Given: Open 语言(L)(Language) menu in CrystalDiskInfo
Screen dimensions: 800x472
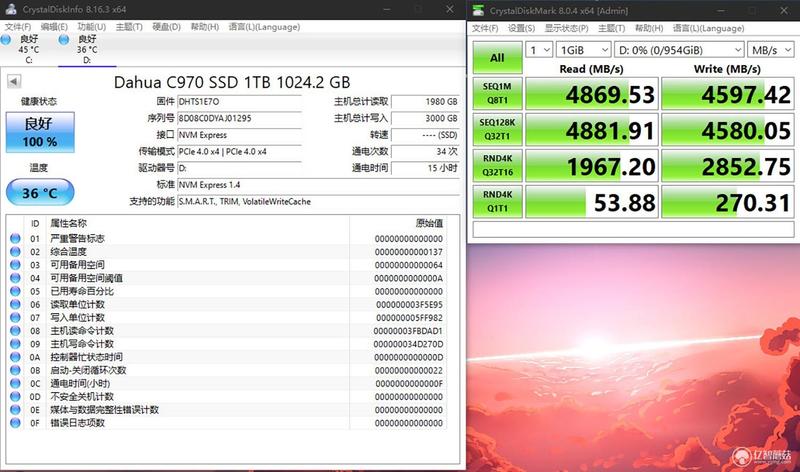Looking at the screenshot, I should click(264, 27).
